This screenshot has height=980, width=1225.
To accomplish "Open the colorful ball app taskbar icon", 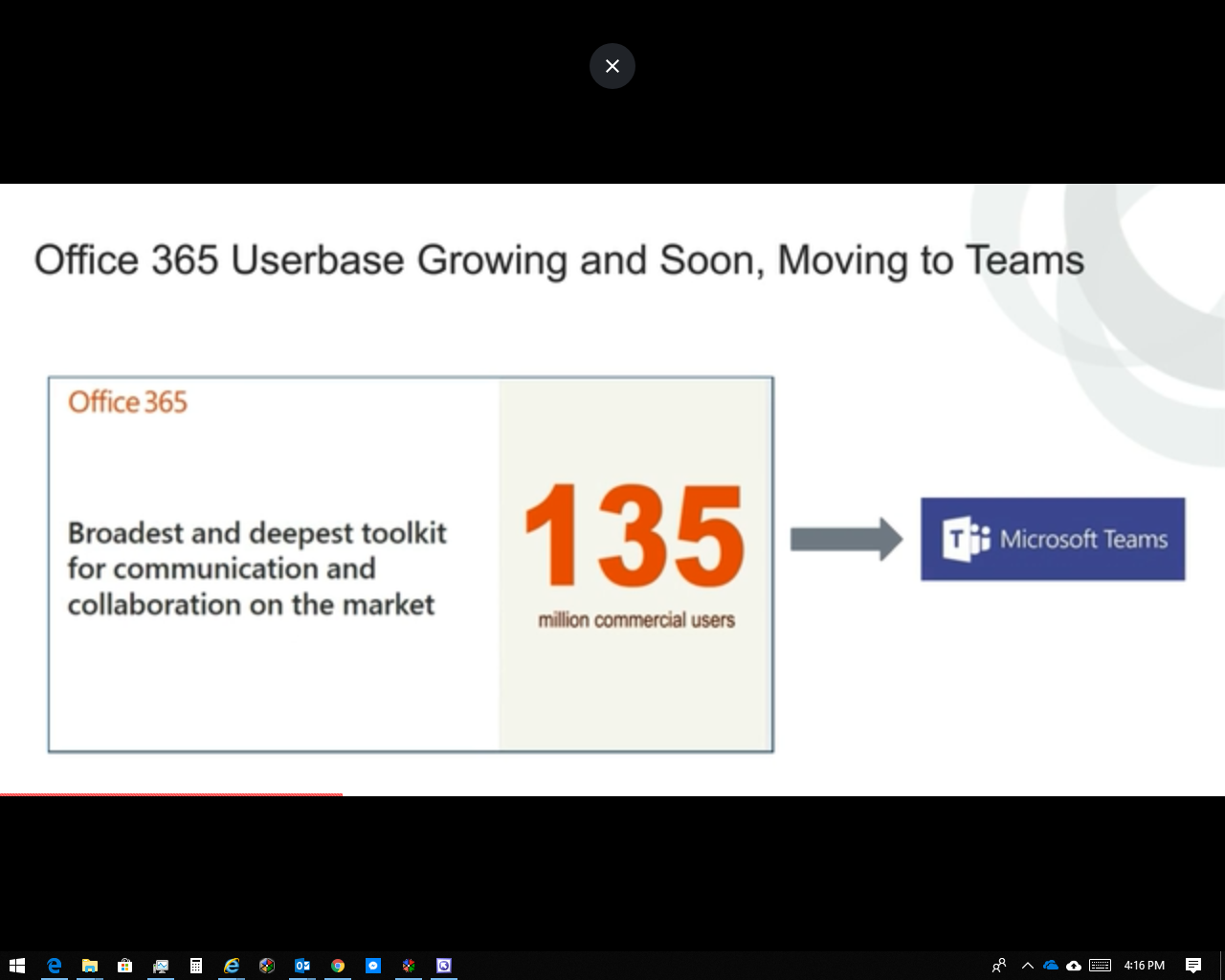I will [266, 966].
